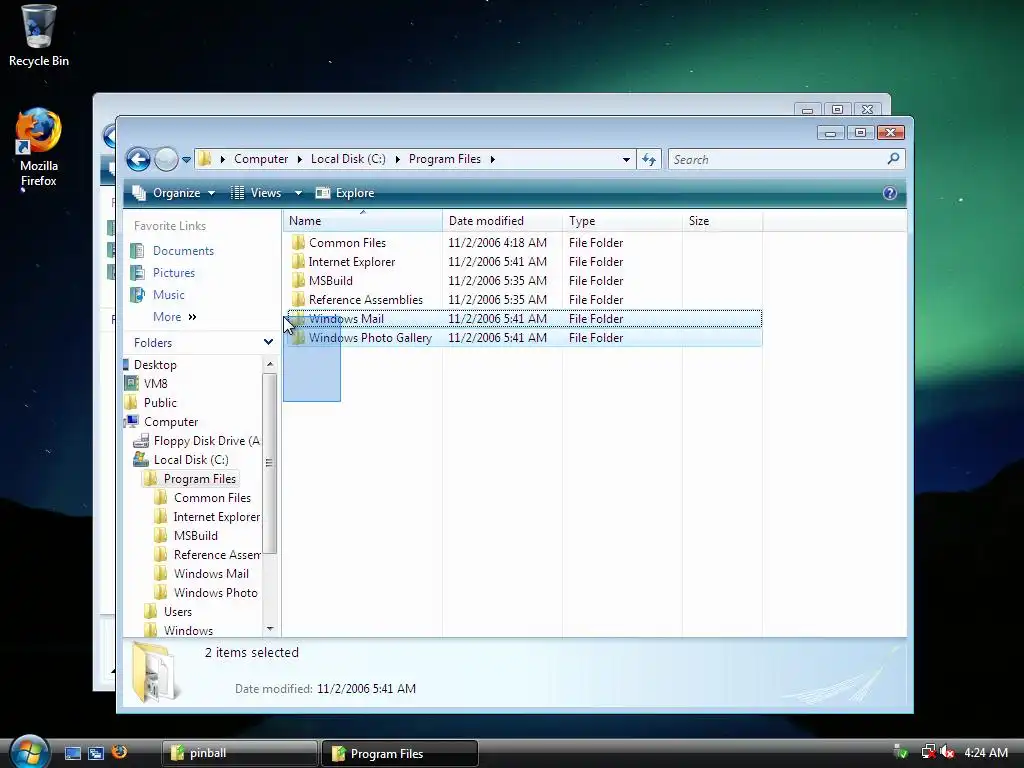1024x768 pixels.
Task: Open the Views dropdown arrow
Action: (298, 193)
